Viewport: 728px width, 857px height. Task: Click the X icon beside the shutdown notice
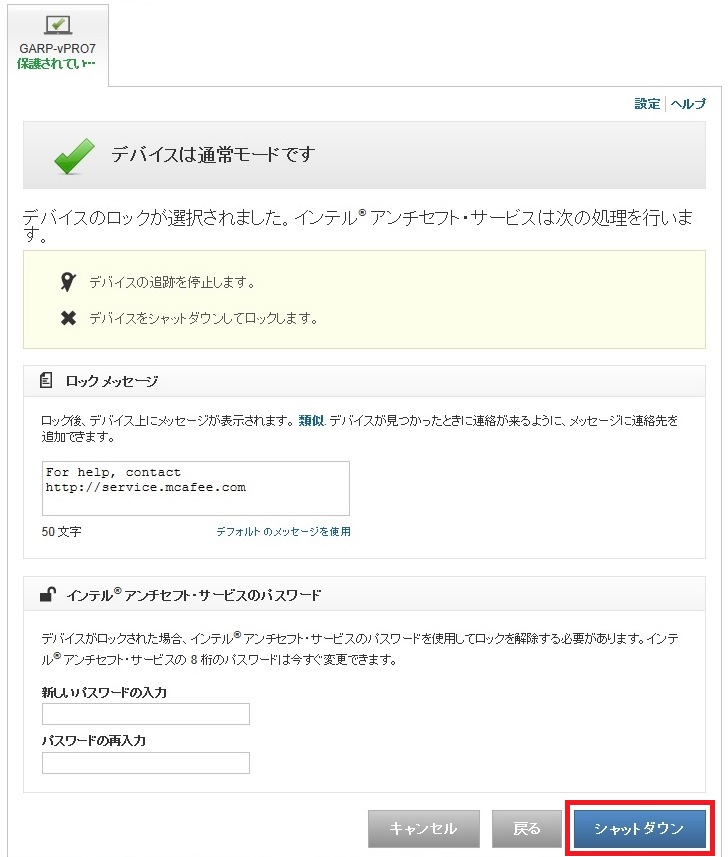pos(68,319)
